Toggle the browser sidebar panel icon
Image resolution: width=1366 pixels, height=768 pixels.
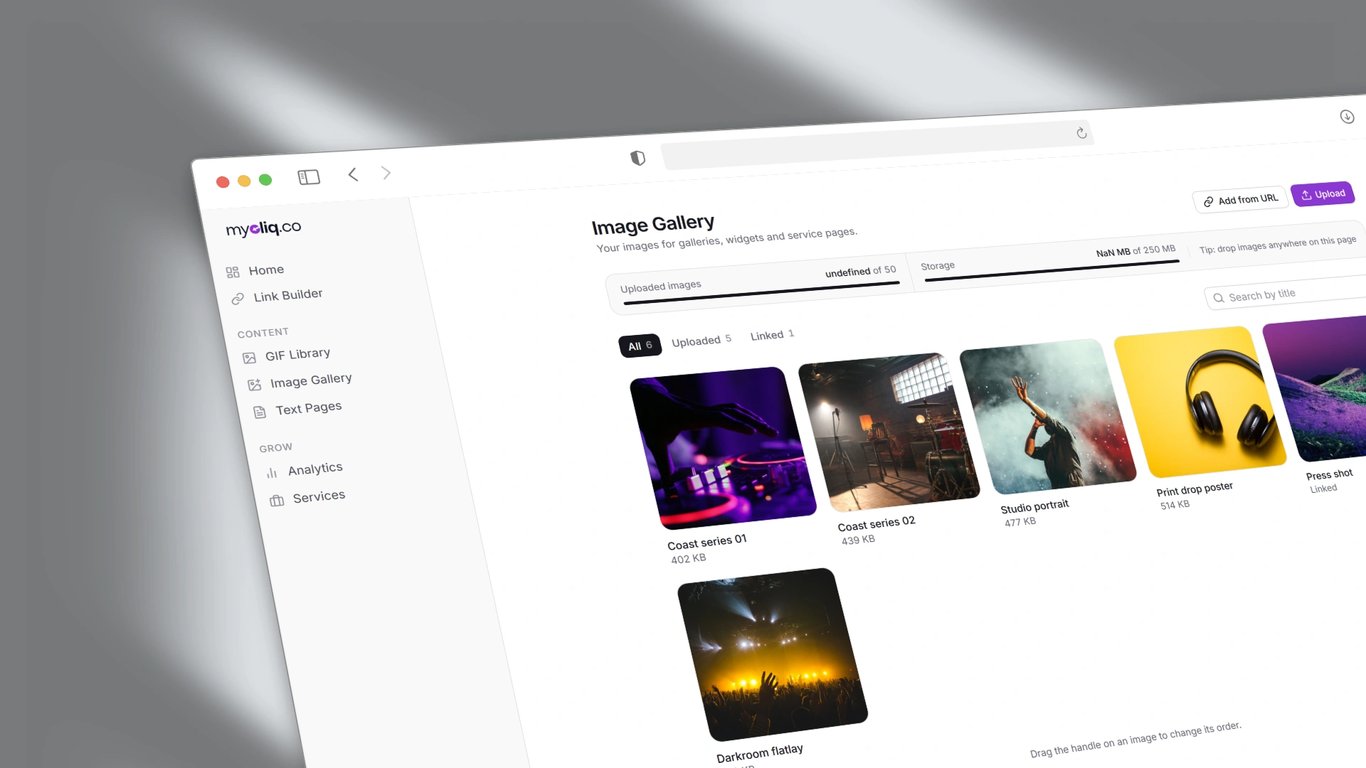pos(309,177)
